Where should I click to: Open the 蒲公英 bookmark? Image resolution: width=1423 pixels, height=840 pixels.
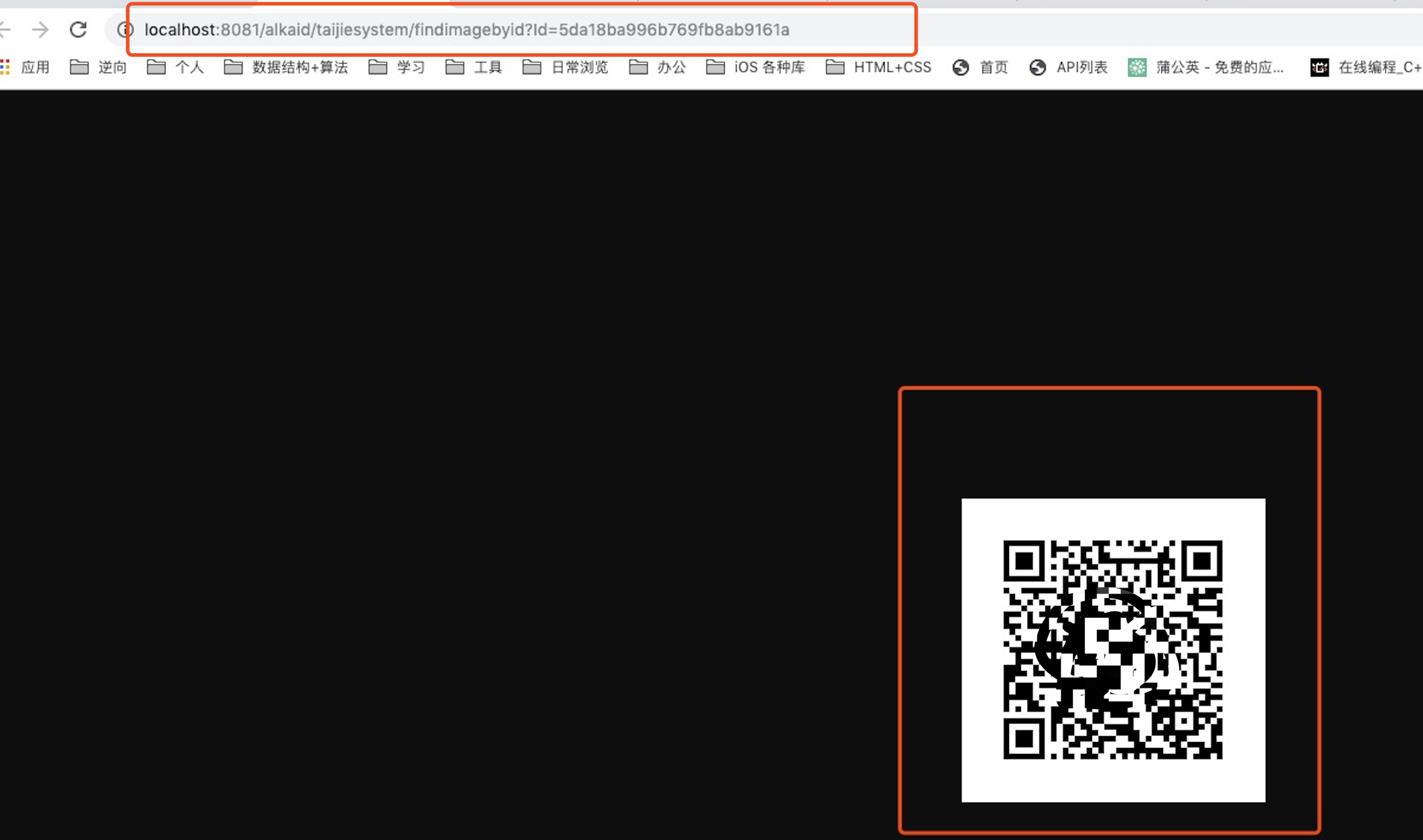click(x=1206, y=67)
